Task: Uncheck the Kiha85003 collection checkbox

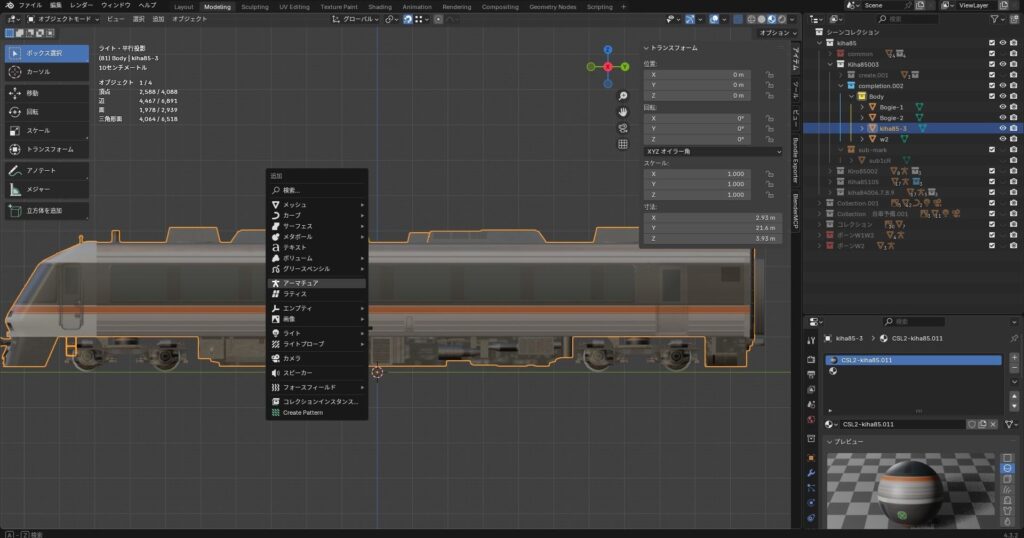Action: point(991,63)
